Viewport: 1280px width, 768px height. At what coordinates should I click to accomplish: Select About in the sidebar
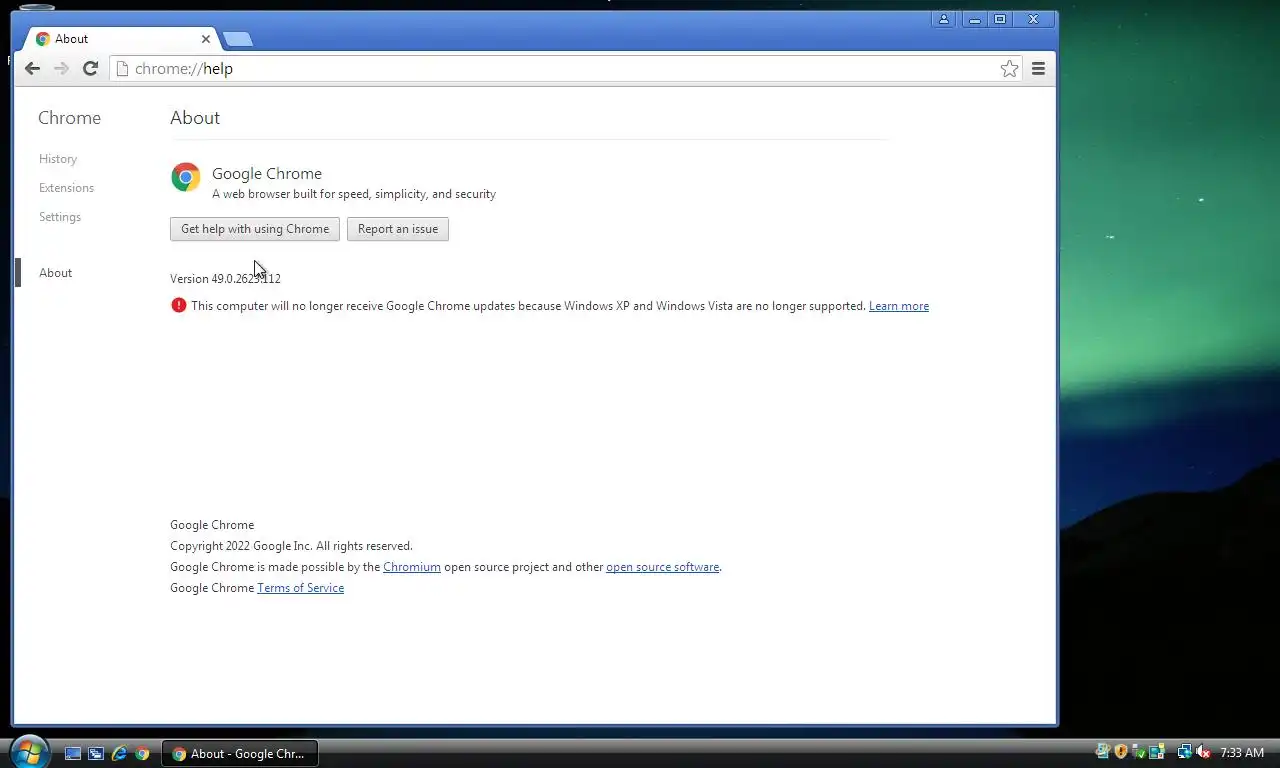(55, 273)
